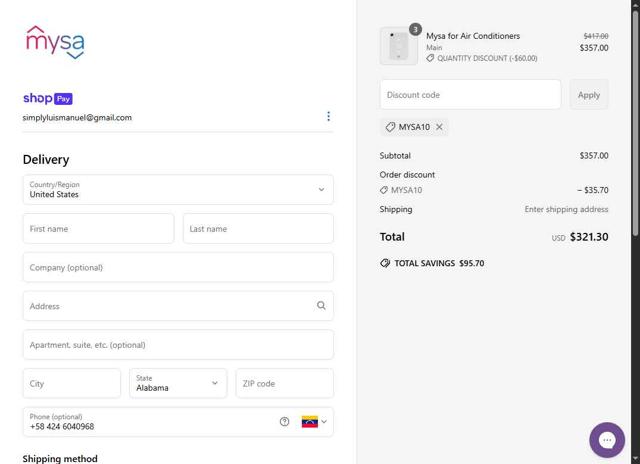
Task: Focus the Last name field
Action: 258,229
